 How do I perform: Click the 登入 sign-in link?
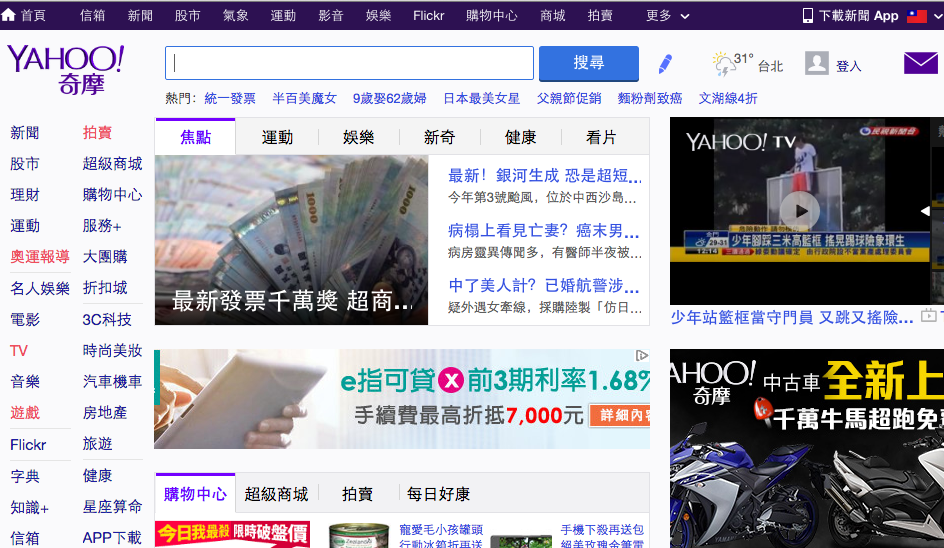point(848,66)
